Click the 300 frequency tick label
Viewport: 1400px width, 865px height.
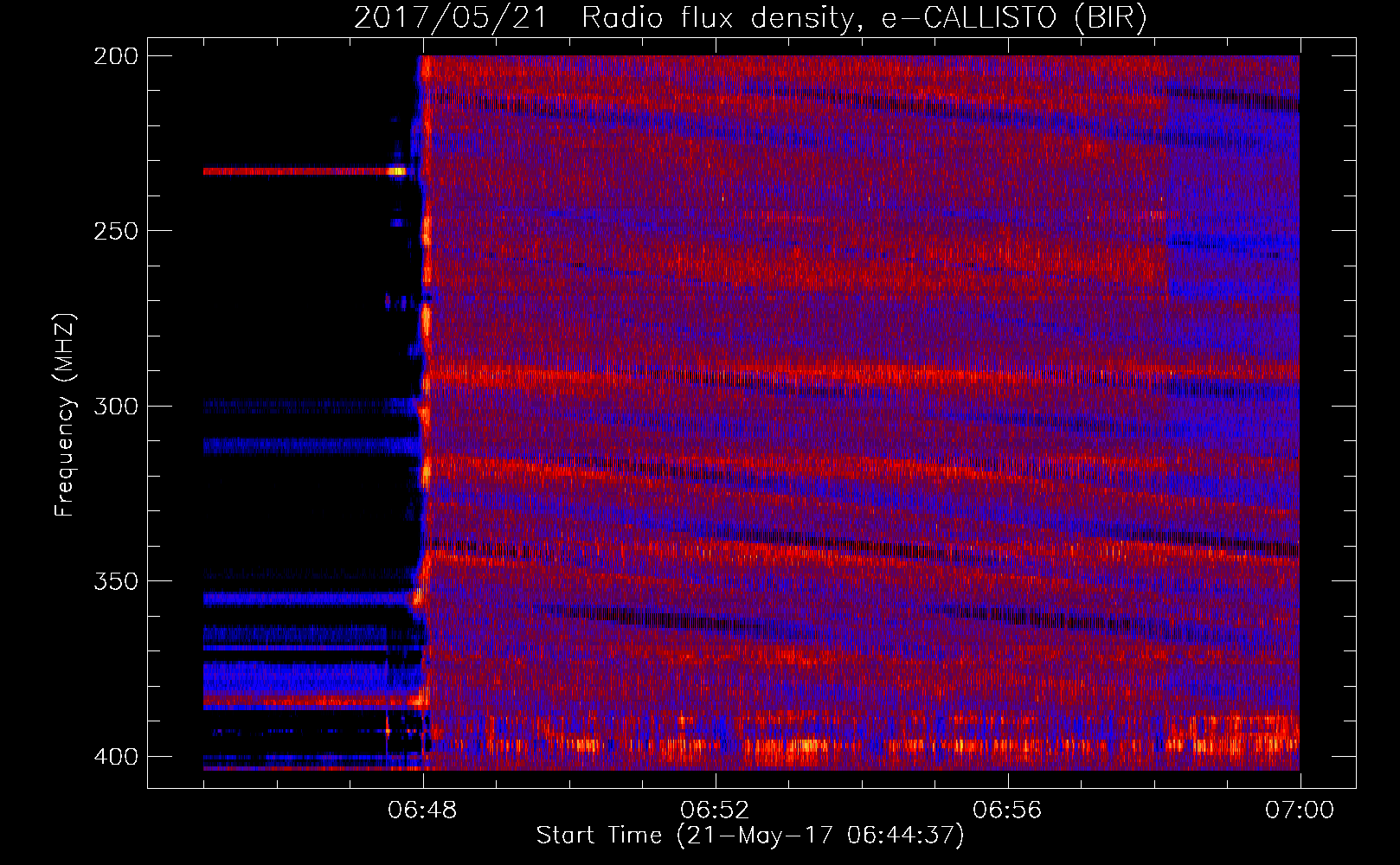pyautogui.click(x=115, y=407)
